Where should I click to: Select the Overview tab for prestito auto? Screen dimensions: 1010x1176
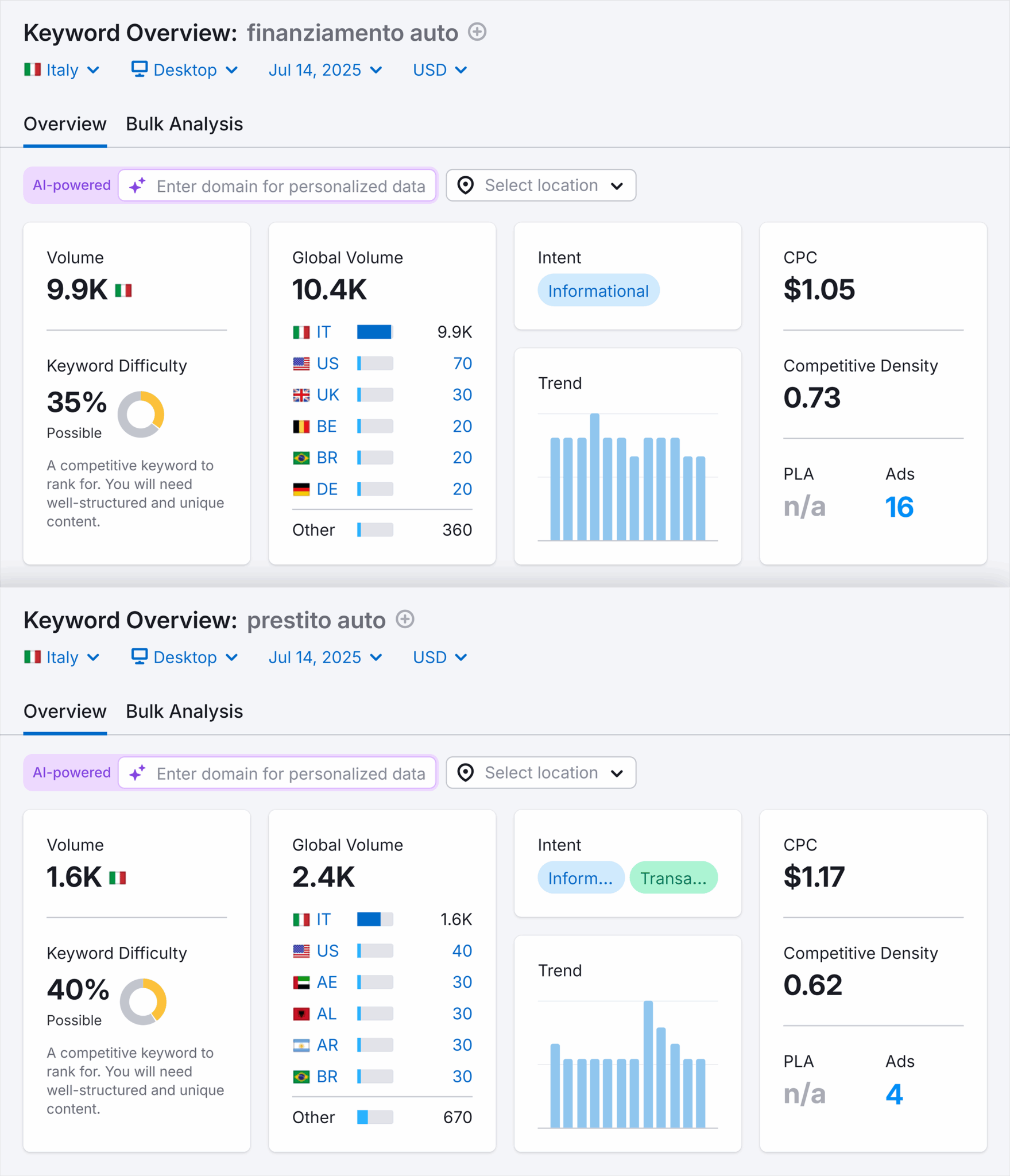(x=65, y=711)
